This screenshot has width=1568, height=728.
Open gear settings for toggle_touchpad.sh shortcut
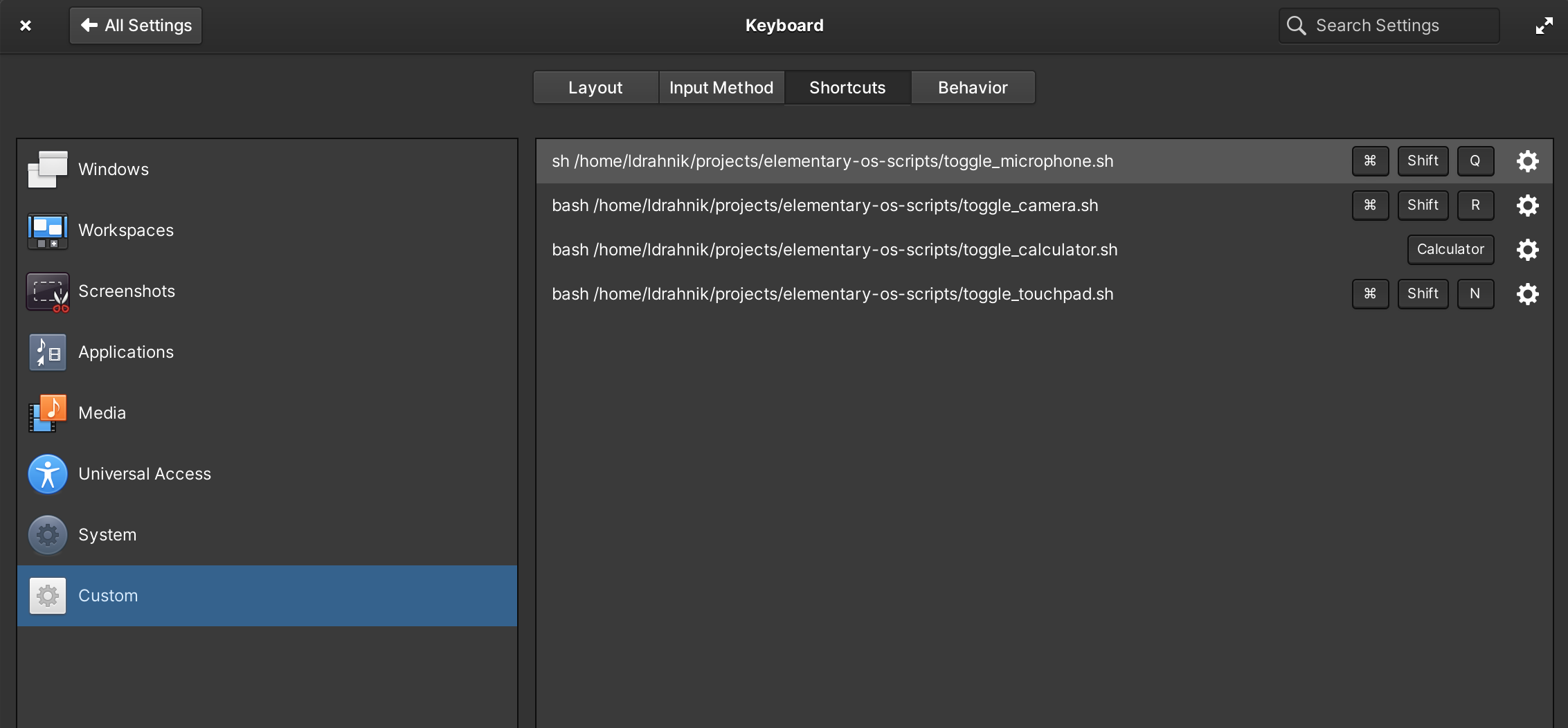pyautogui.click(x=1528, y=293)
